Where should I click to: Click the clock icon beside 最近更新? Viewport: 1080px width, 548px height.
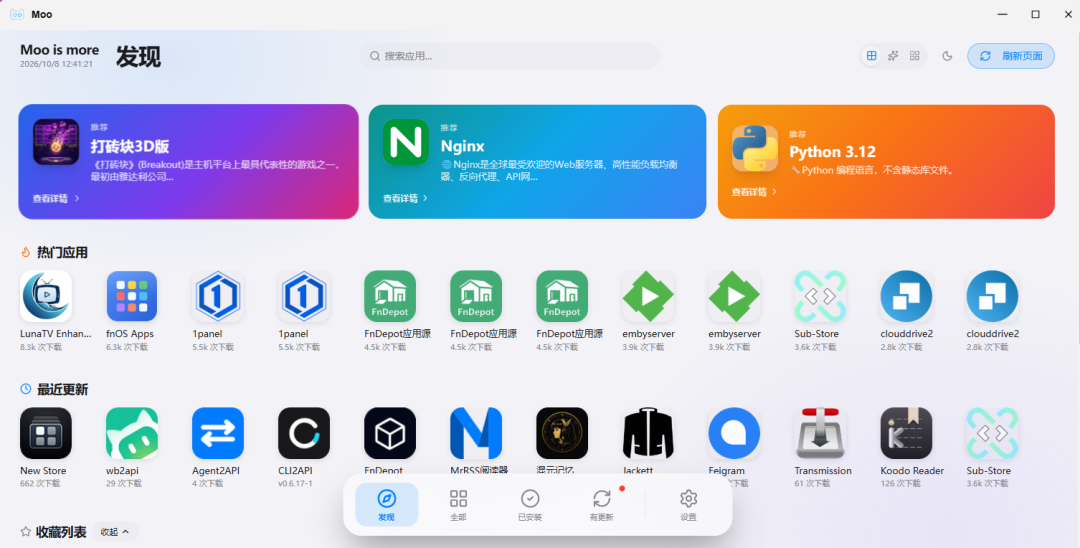[25, 389]
